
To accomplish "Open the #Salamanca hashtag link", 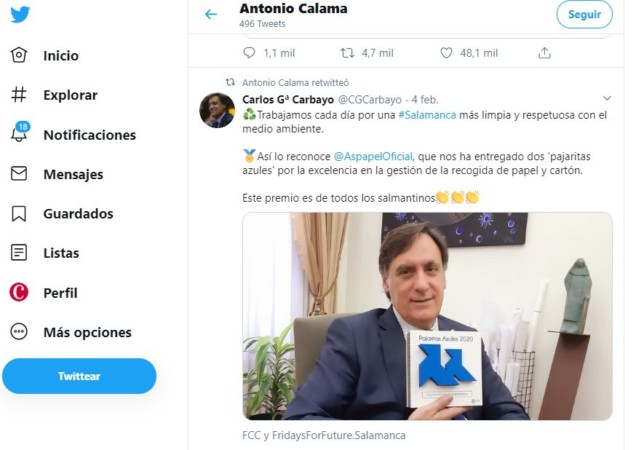I will 427,115.
